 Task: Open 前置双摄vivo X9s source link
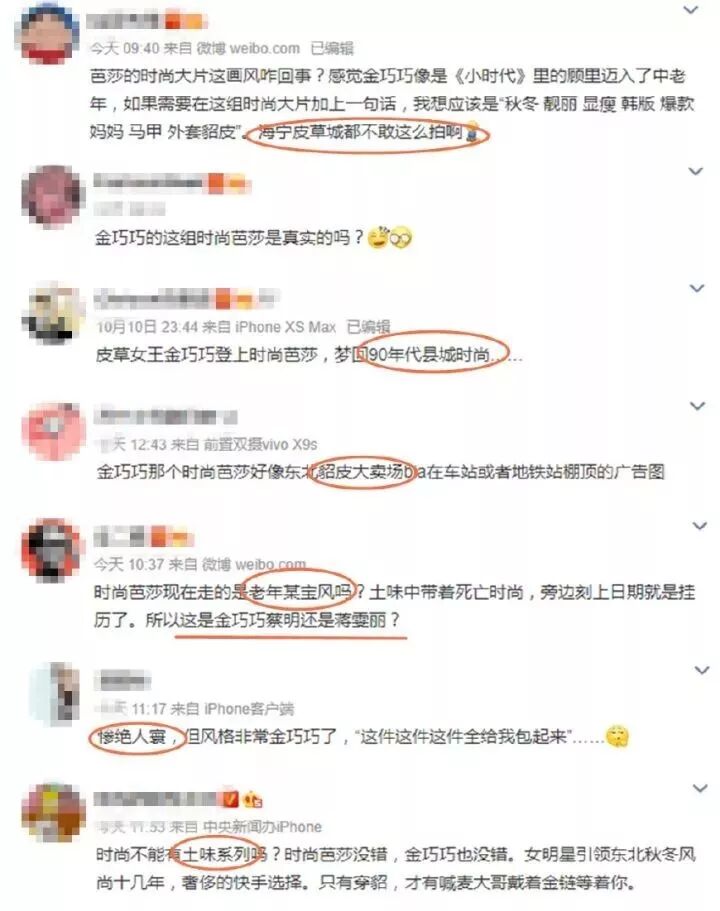pyautogui.click(x=260, y=444)
